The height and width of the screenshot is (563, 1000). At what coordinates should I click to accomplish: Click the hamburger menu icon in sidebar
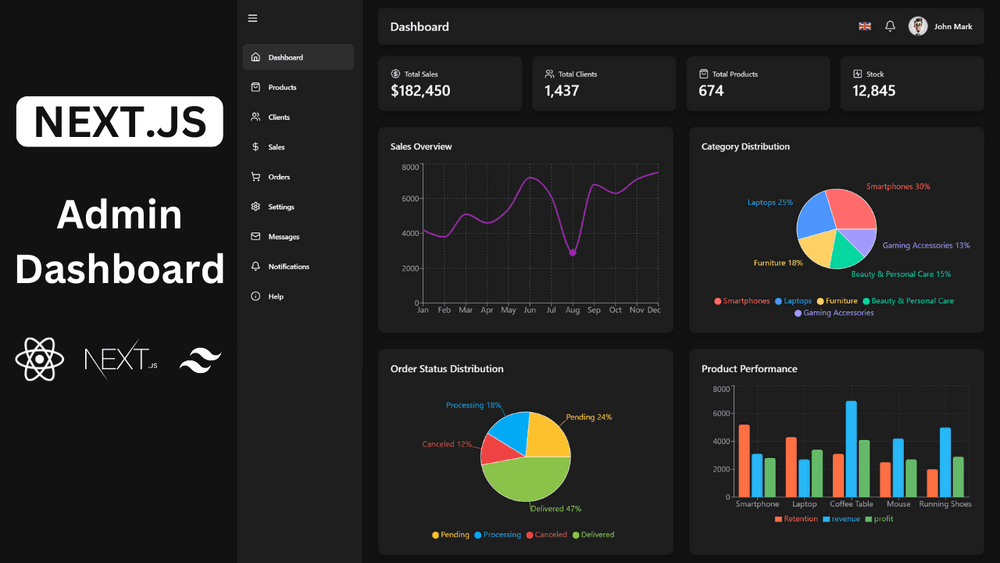(253, 18)
